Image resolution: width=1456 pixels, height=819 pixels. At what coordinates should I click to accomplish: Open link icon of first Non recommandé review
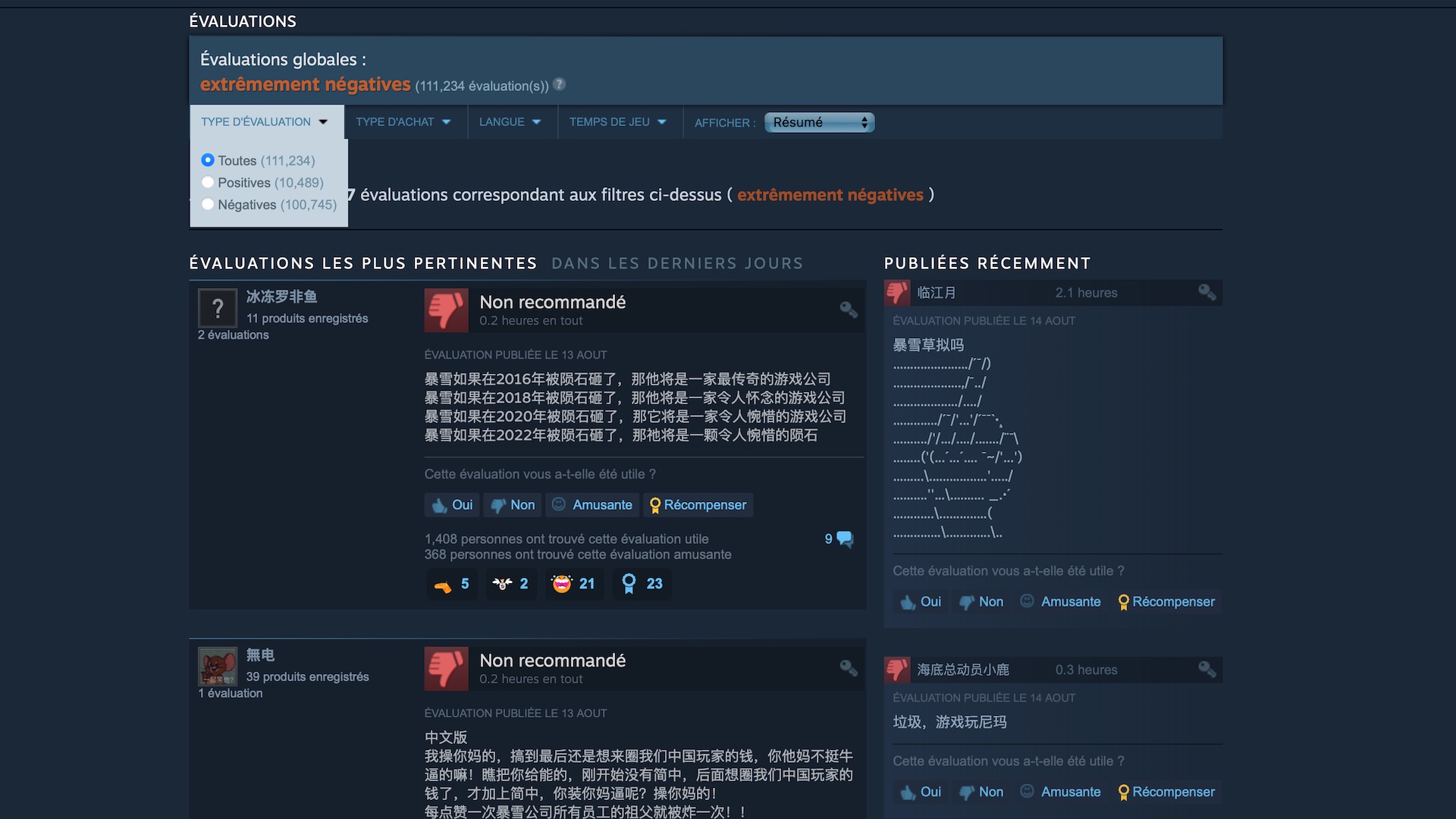(849, 309)
